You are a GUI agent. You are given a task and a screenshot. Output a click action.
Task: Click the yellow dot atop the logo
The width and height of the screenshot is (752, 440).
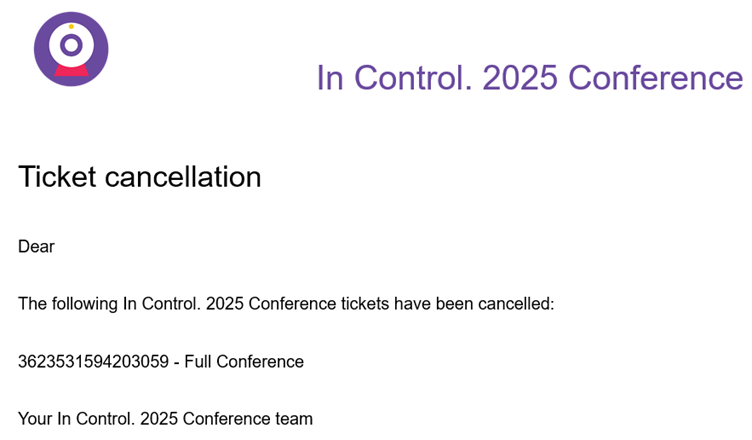(71, 26)
